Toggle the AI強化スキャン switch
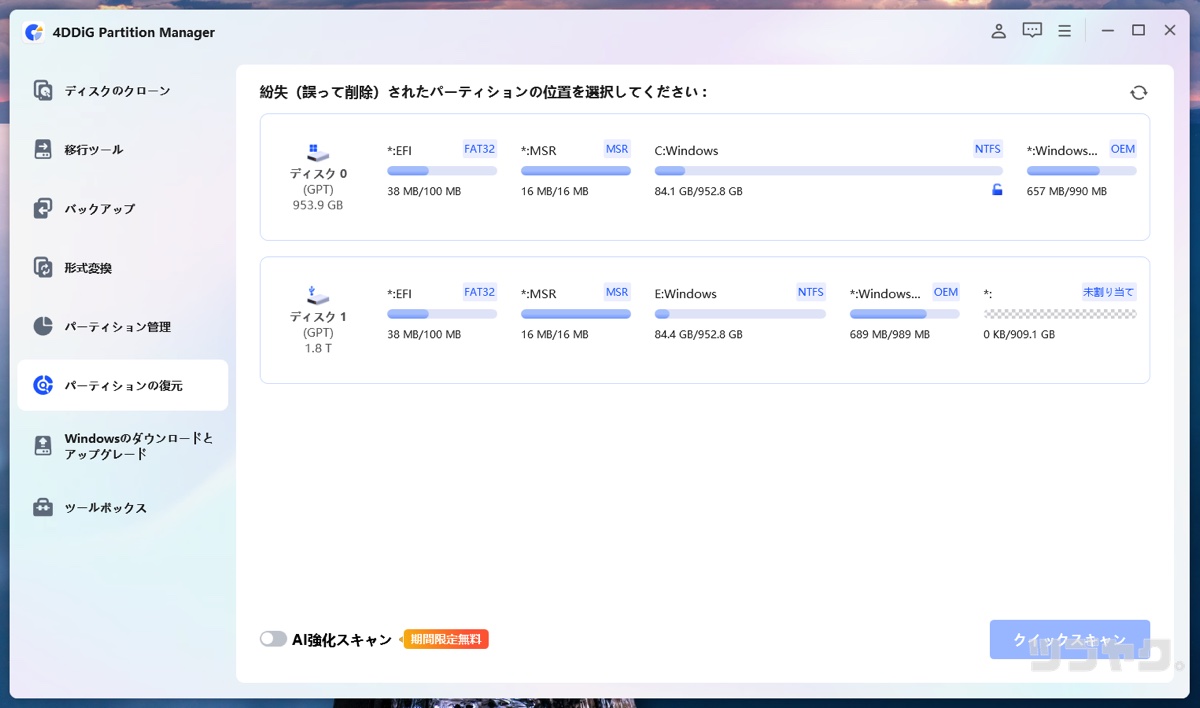Image resolution: width=1200 pixels, height=708 pixels. 273,639
